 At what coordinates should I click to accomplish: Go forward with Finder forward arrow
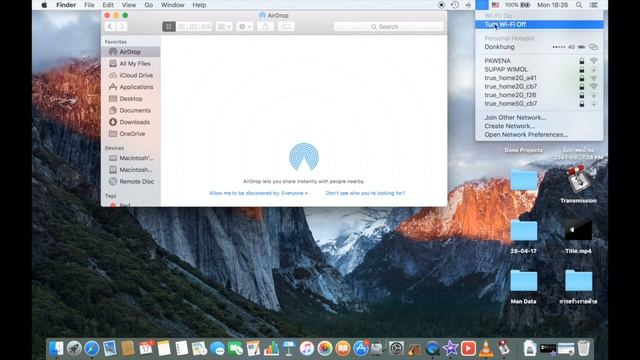click(122, 27)
